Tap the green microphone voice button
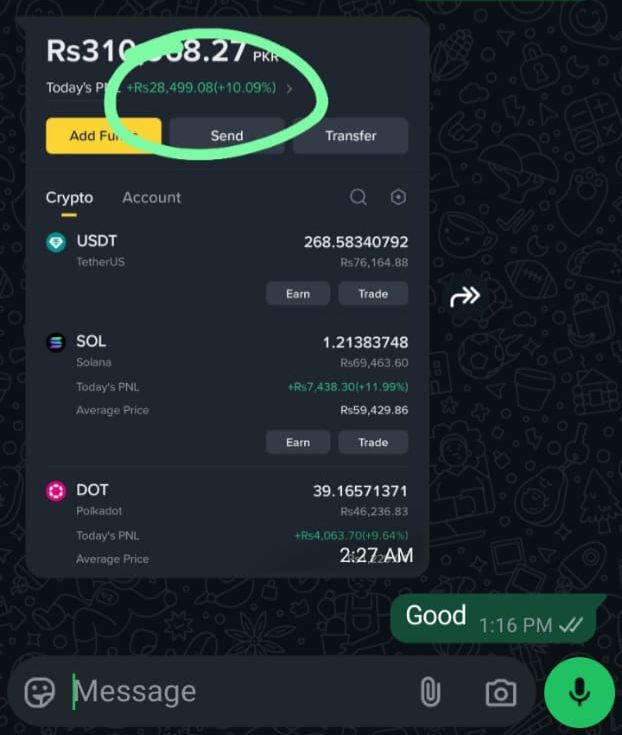The image size is (622, 735). pos(579,692)
